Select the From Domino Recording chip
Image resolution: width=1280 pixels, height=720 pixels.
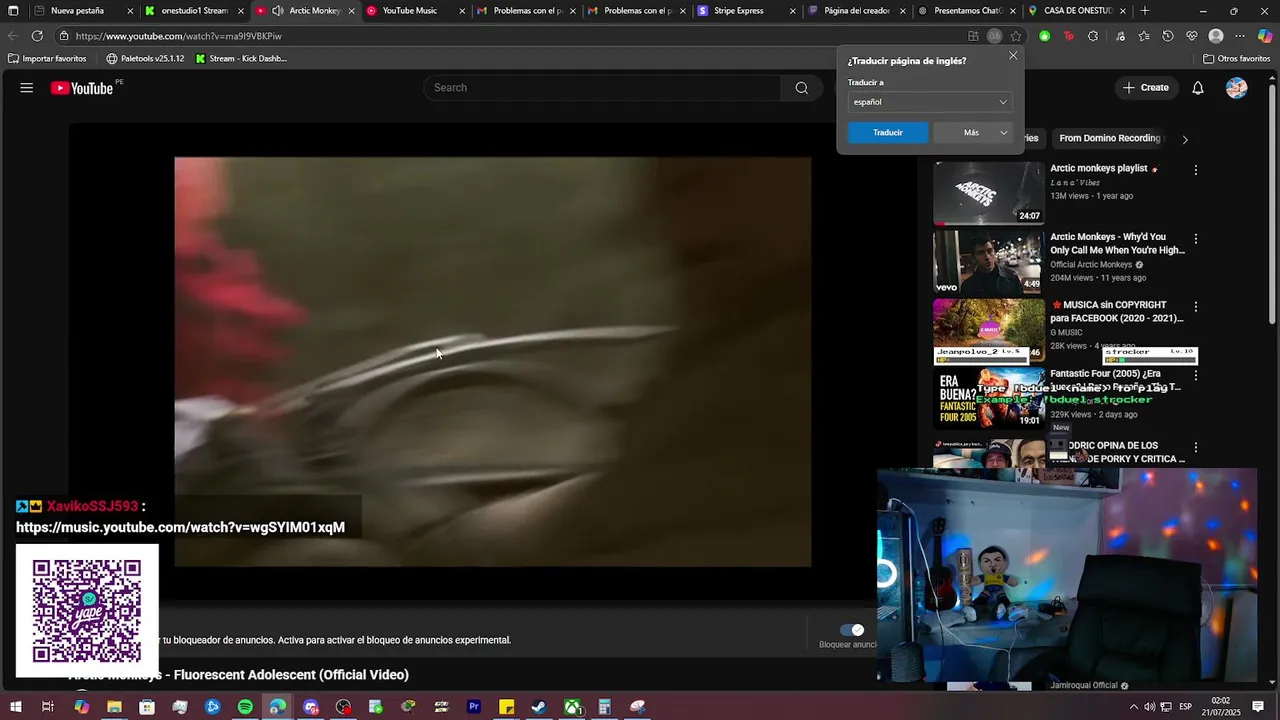1109,139
